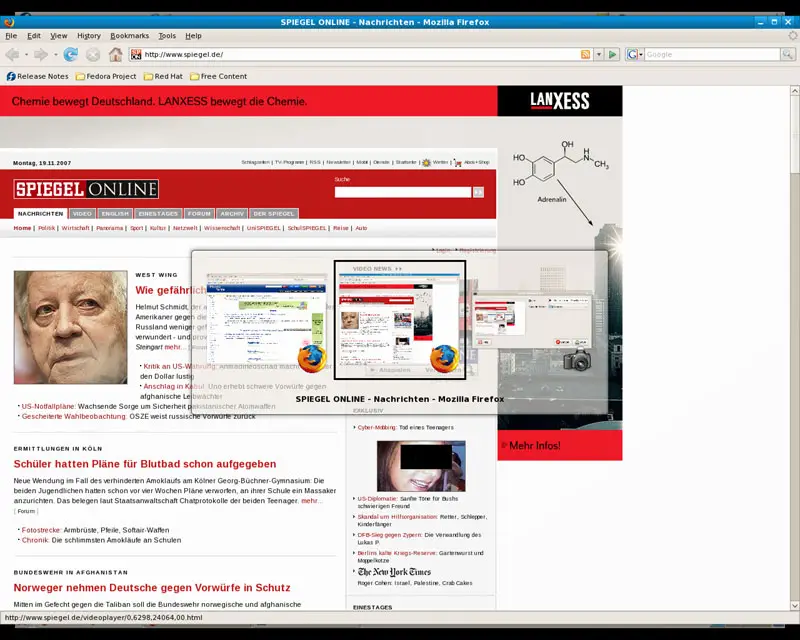Click the Kultur navigation link
800x640 pixels.
(x=158, y=228)
